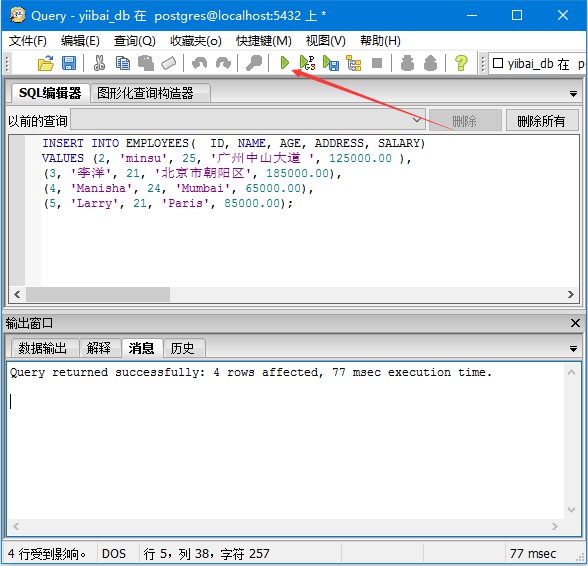Switch to the 图形化查询构造器 tab
The image size is (588, 566).
click(146, 93)
